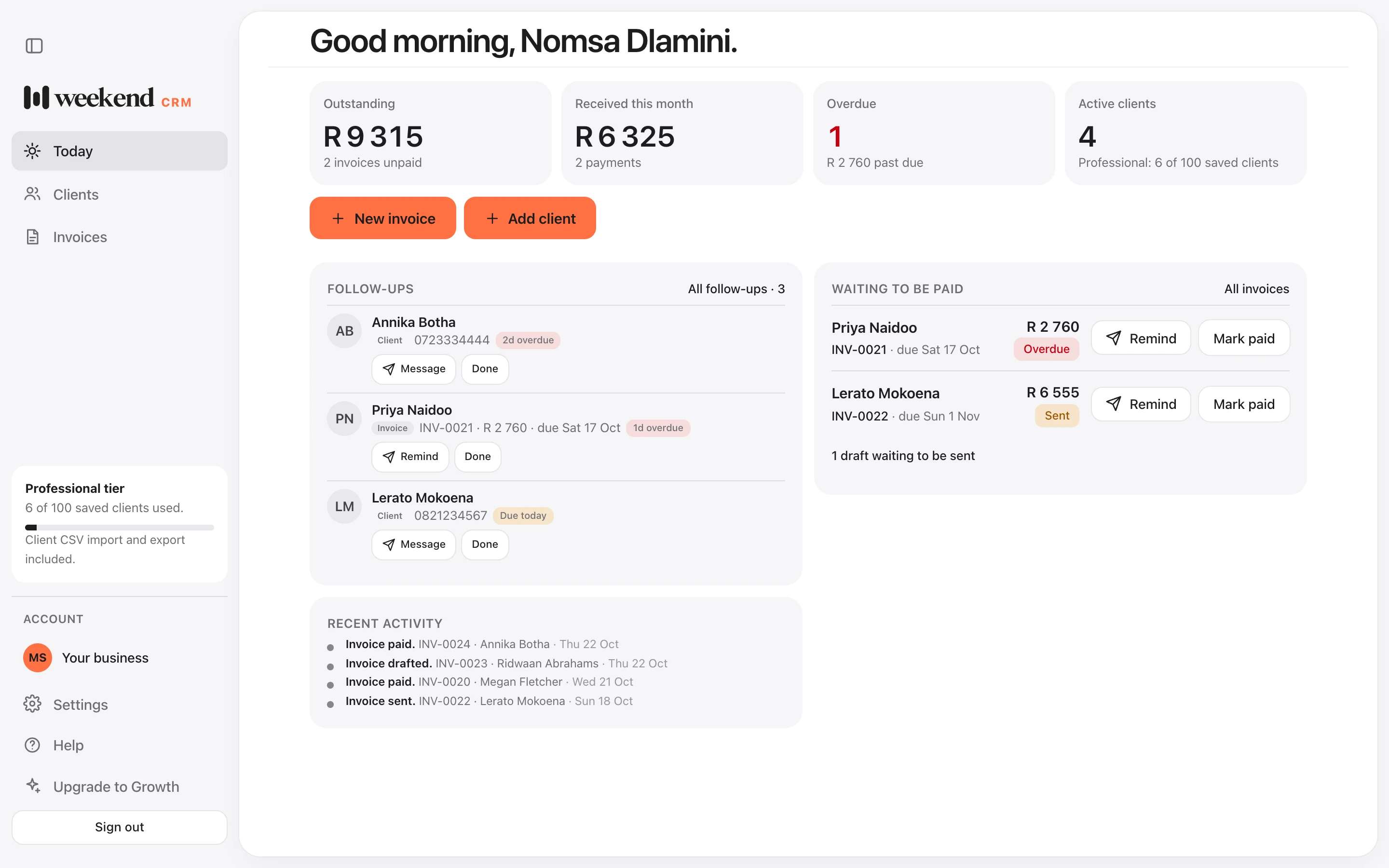Create a New invoice
Image resolution: width=1389 pixels, height=868 pixels.
(x=383, y=218)
